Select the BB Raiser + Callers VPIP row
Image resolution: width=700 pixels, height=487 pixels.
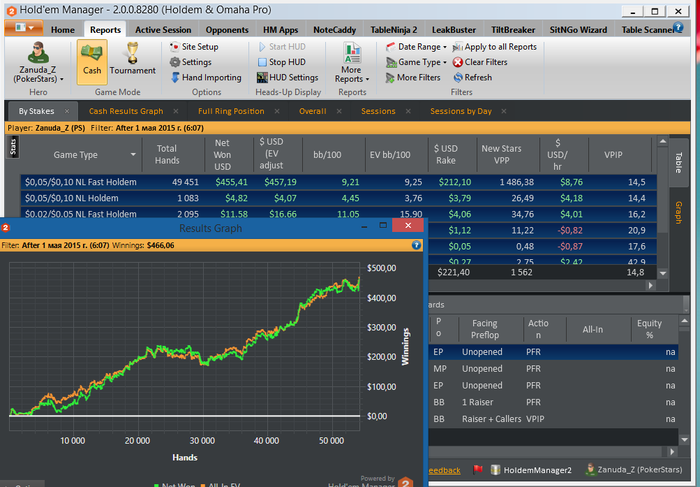(553, 419)
